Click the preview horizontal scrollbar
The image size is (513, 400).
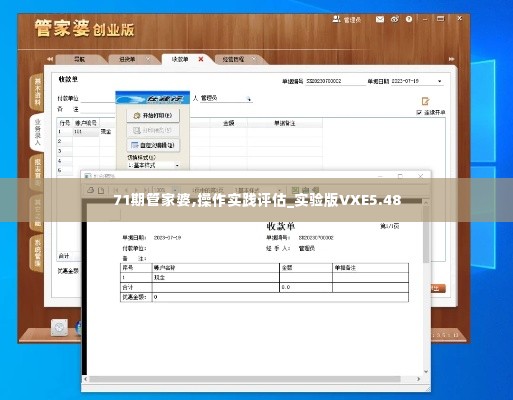click(x=245, y=379)
